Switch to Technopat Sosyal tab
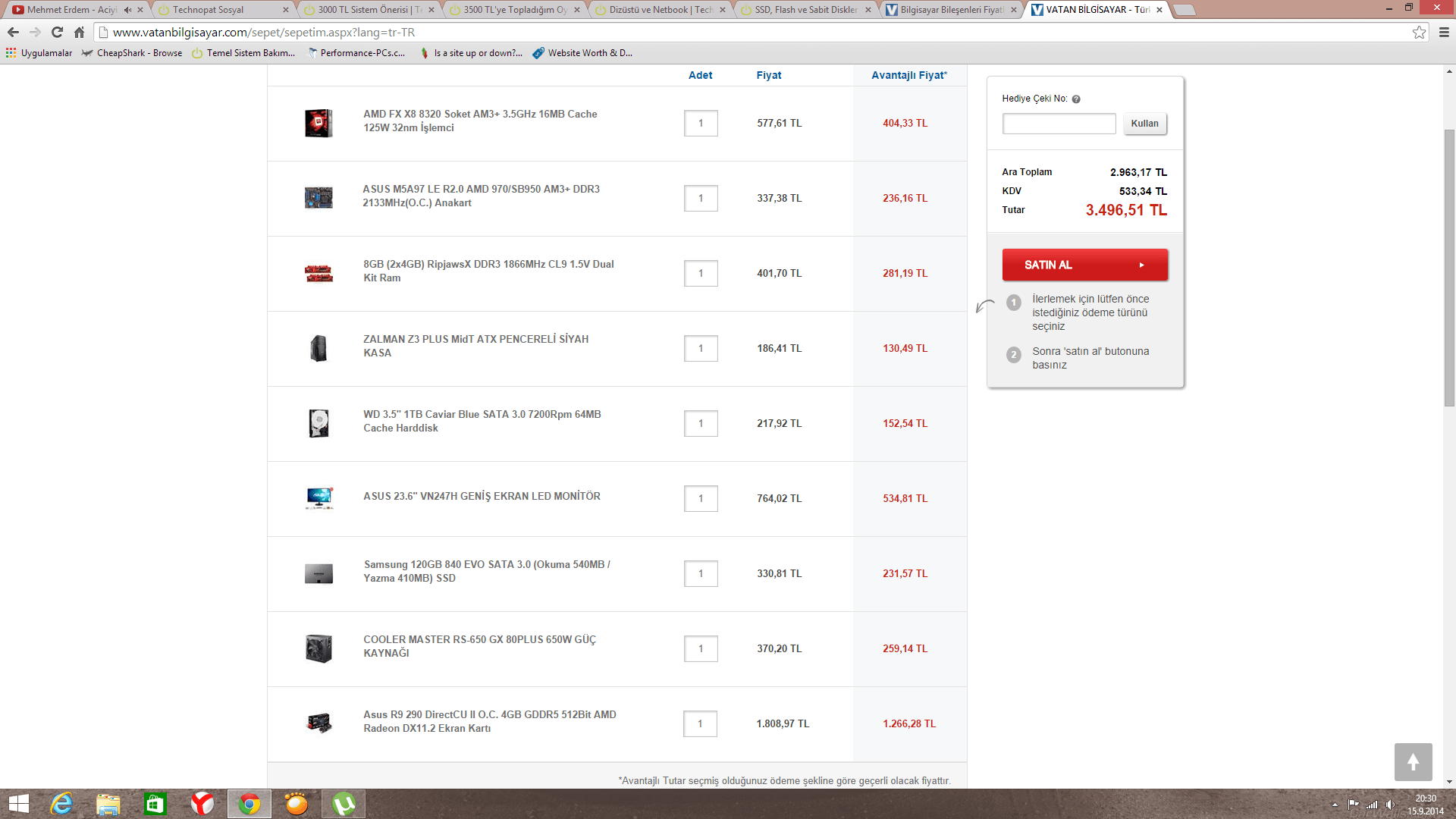This screenshot has height=819, width=1456. pyautogui.click(x=208, y=10)
